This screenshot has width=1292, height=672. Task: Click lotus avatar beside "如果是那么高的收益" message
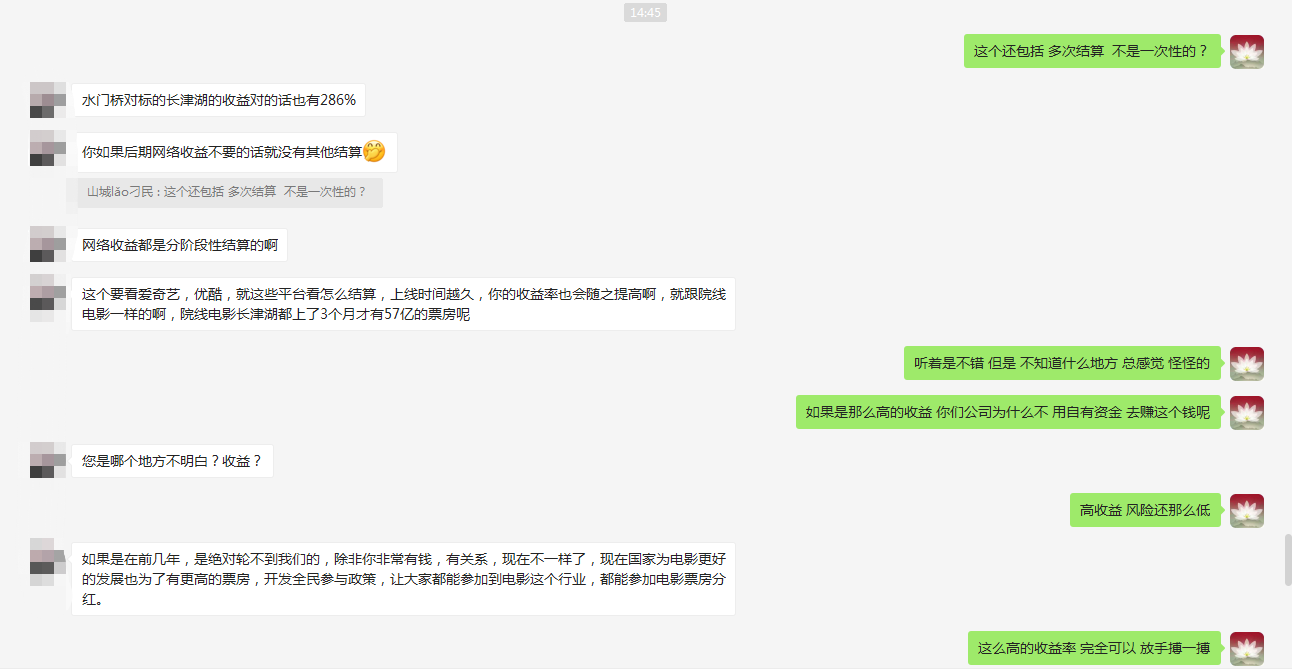[1246, 412]
